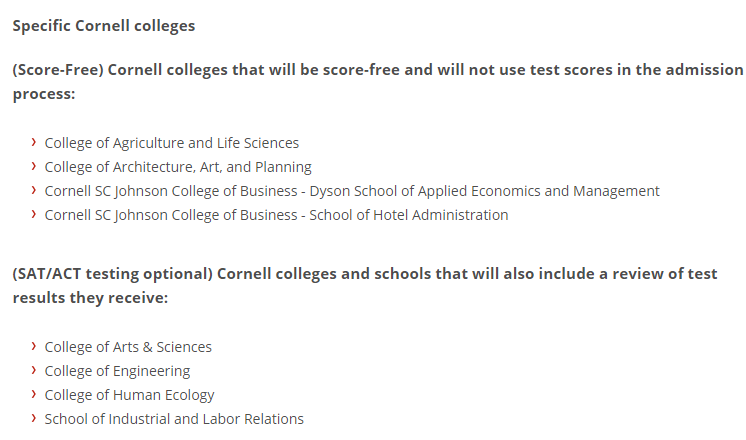Click the red chevron before College of Human Ecology
The height and width of the screenshot is (440, 746).
click(34, 394)
